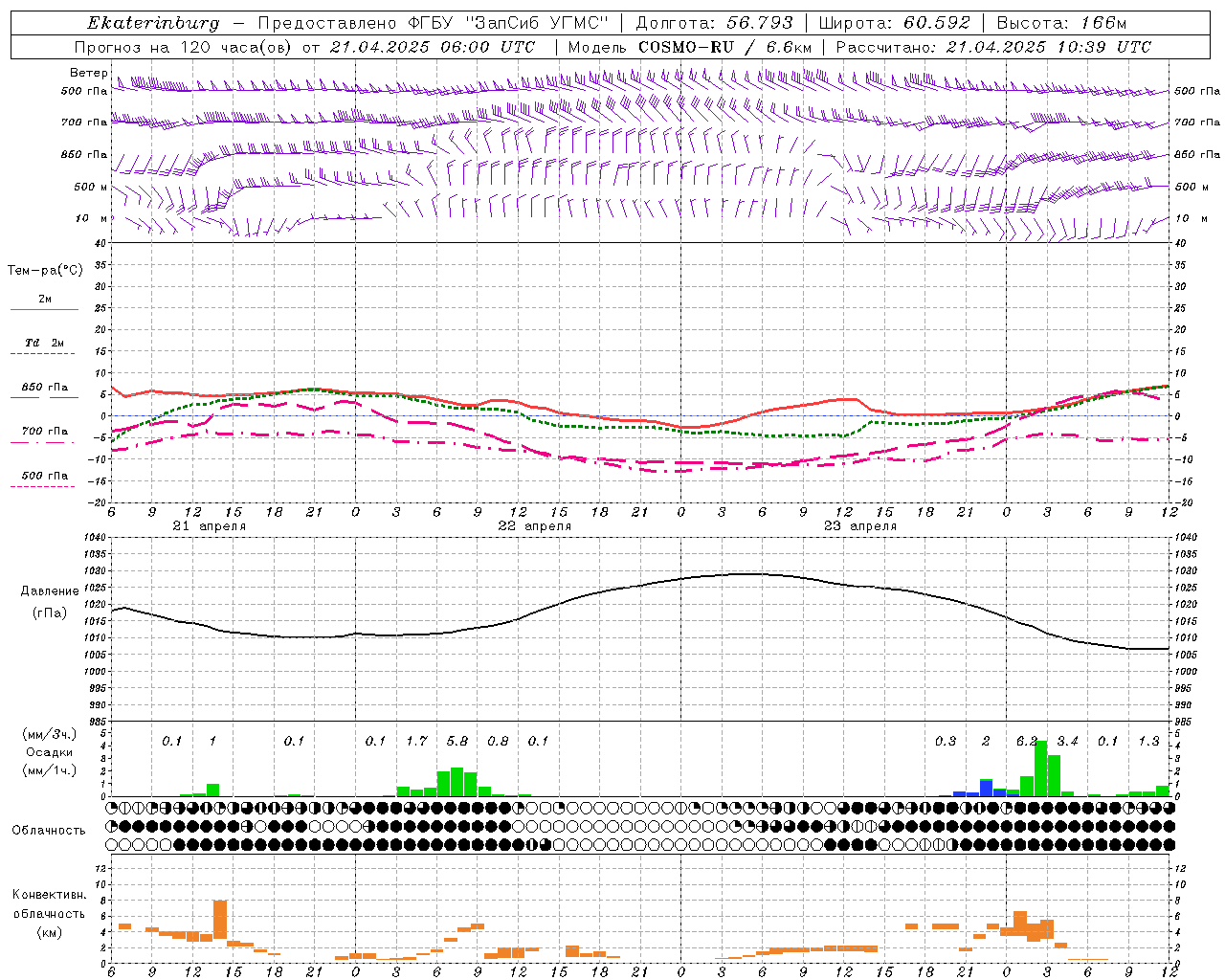The width and height of the screenshot is (1225, 980).
Task: Click the "Давление" pressure panel label
Action: point(50,591)
